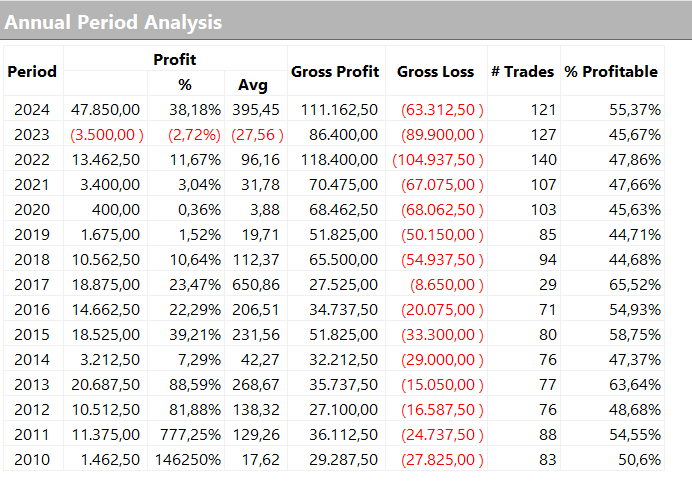Click the 2022 trades count of 140
The width and height of the screenshot is (692, 494).
(x=539, y=159)
